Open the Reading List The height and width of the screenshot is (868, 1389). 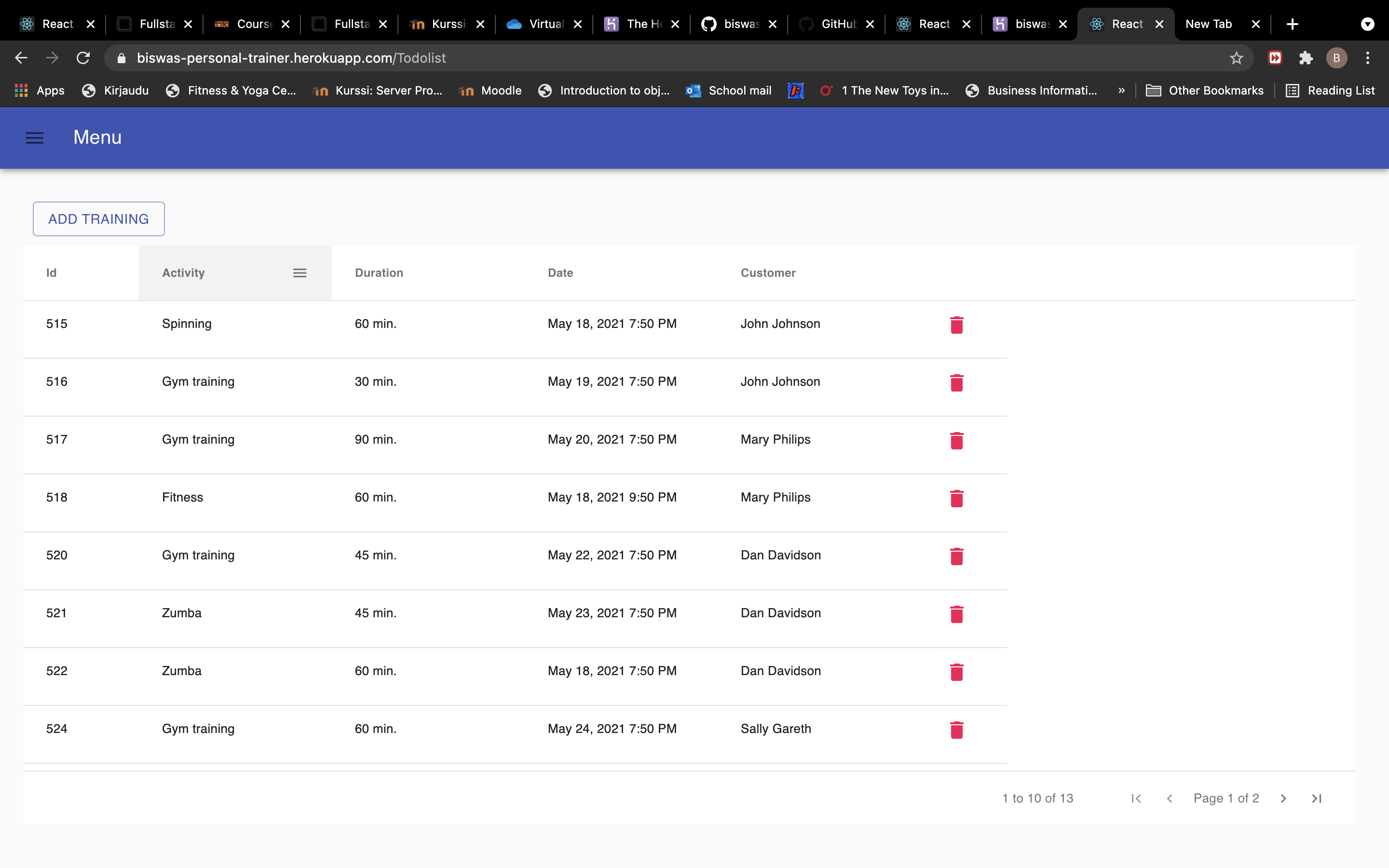pyautogui.click(x=1330, y=91)
